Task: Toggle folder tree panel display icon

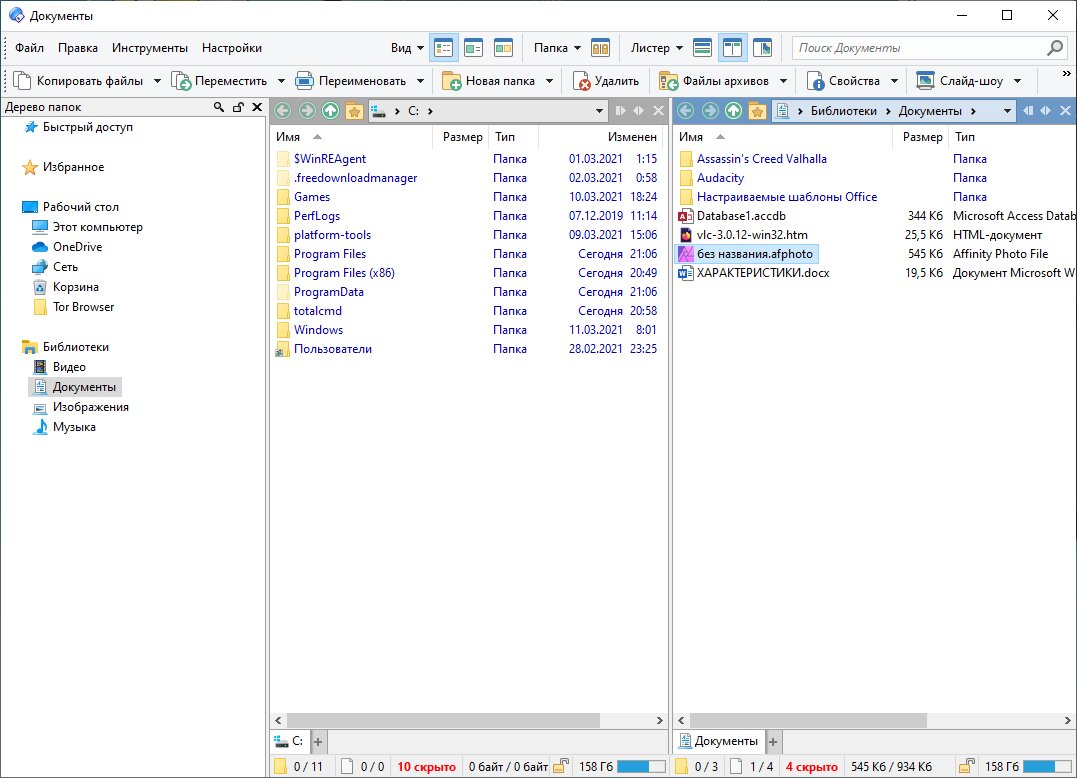Action: 762,48
